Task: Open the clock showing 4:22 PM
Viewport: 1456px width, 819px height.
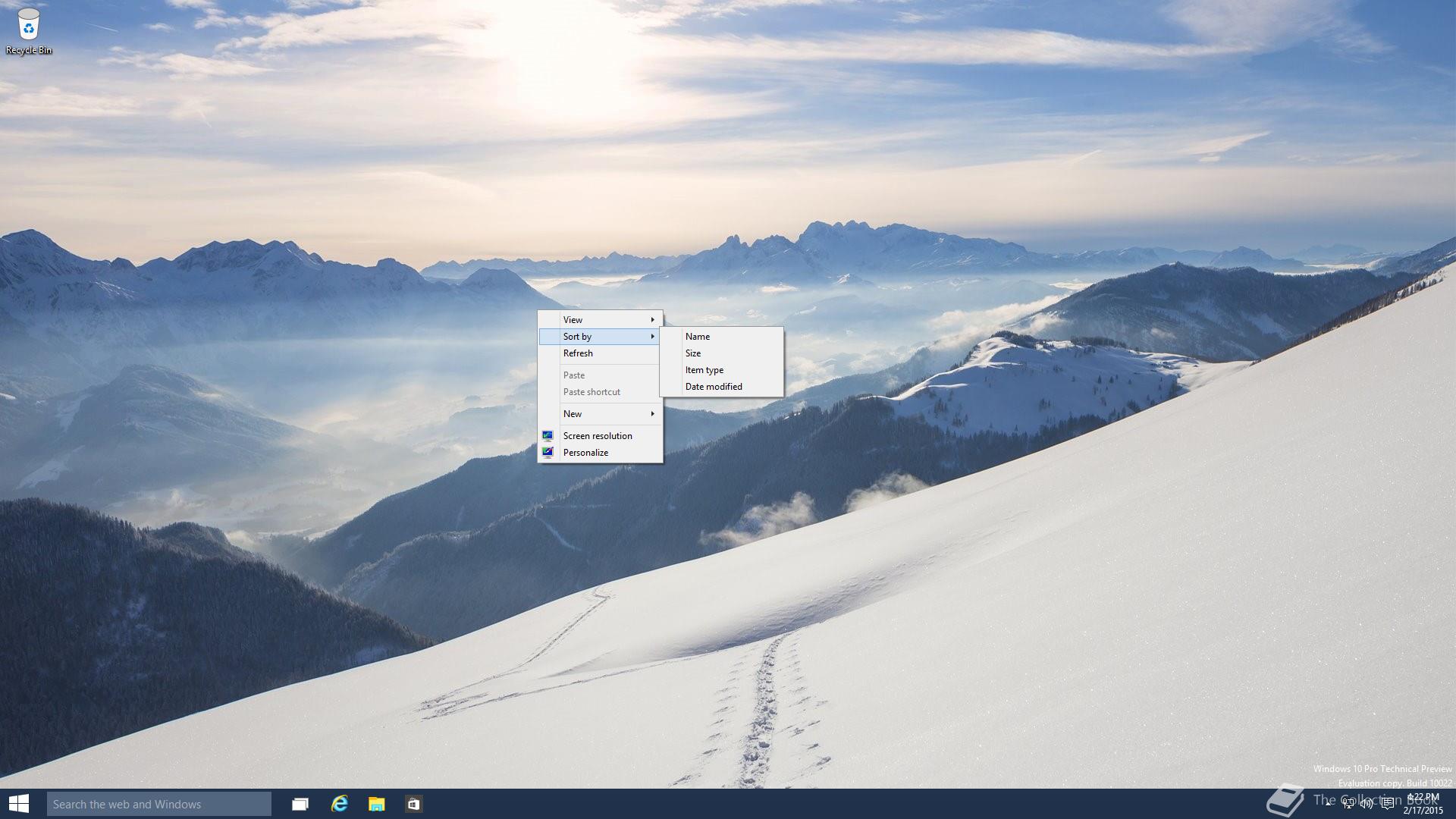Action: coord(1423,804)
